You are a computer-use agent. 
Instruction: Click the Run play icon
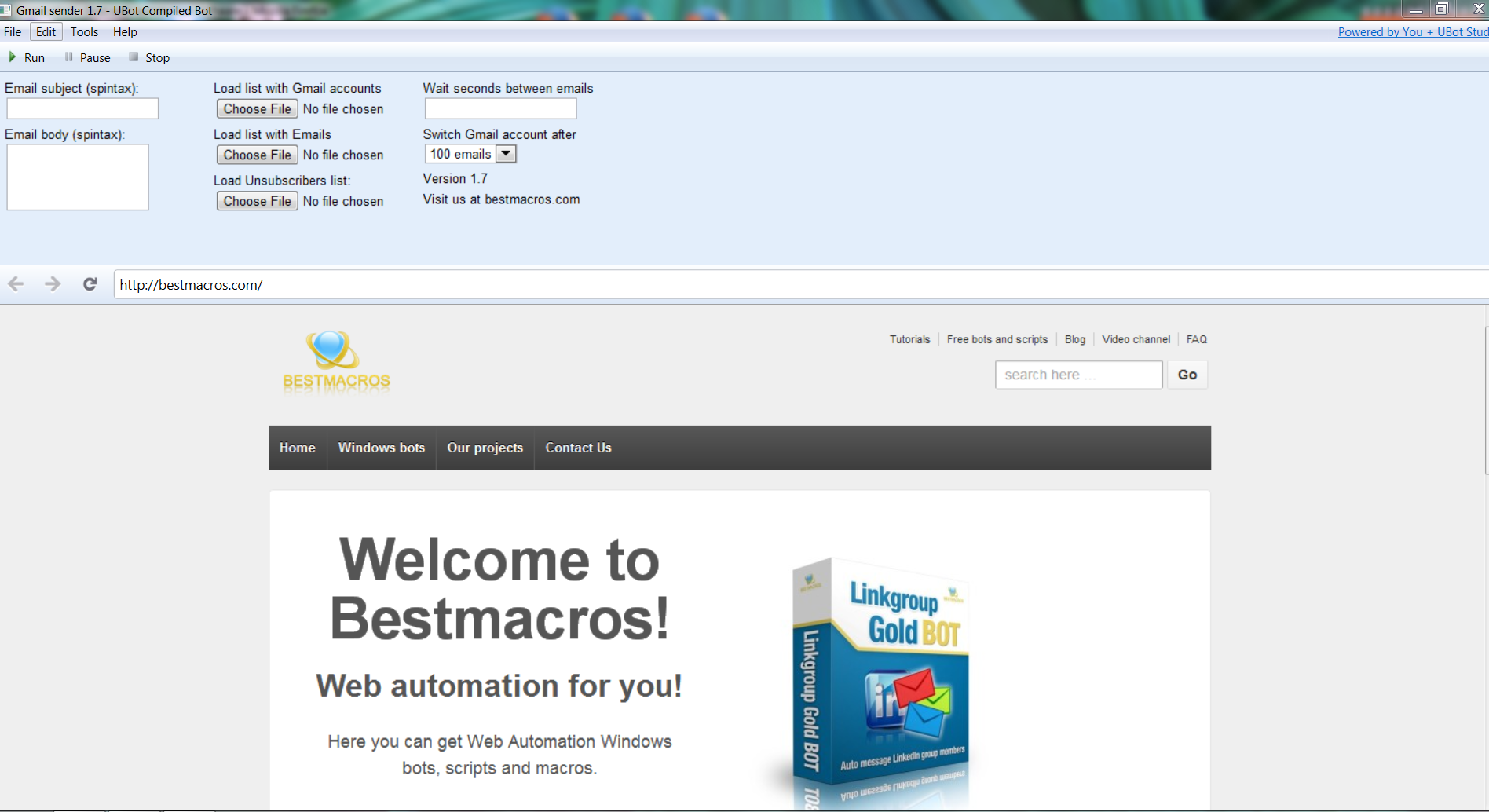[13, 57]
